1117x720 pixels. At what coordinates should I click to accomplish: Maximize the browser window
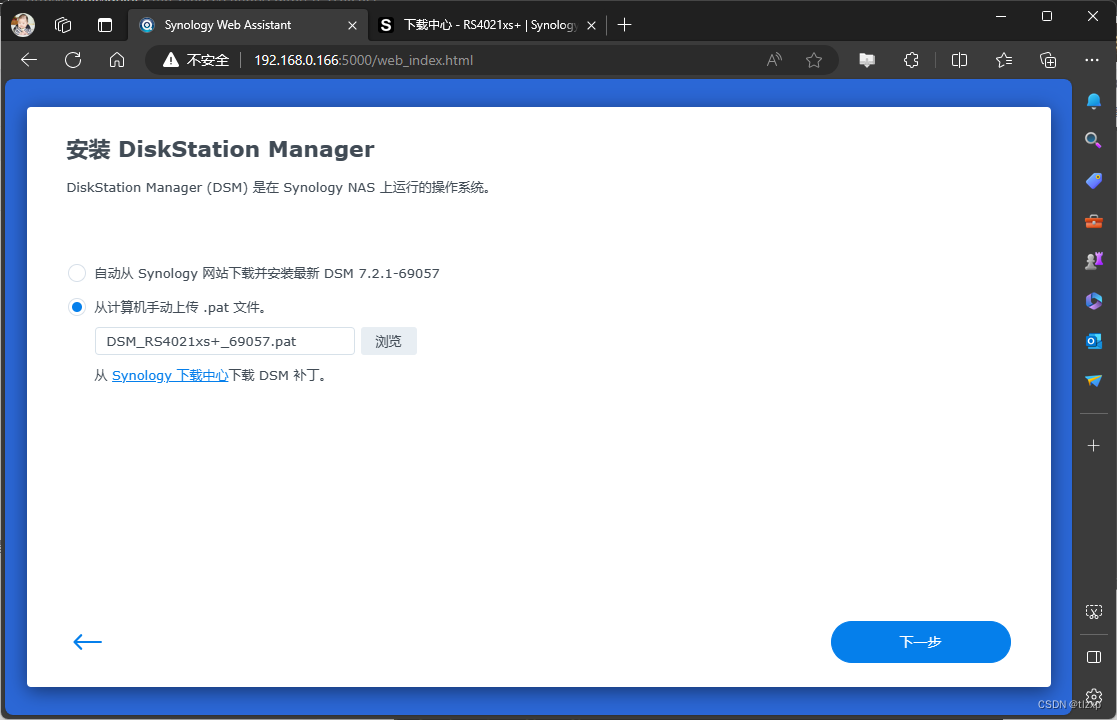point(1046,16)
